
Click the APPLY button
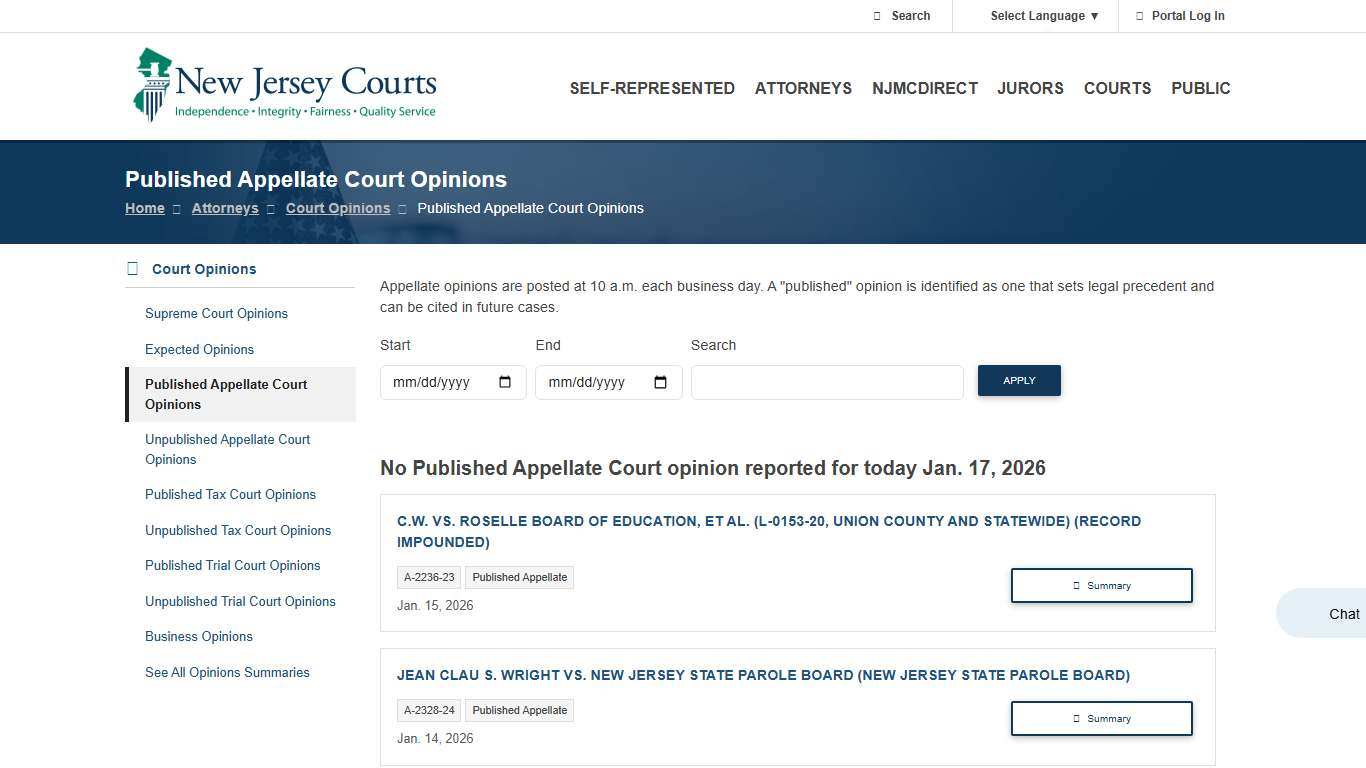coord(1019,380)
